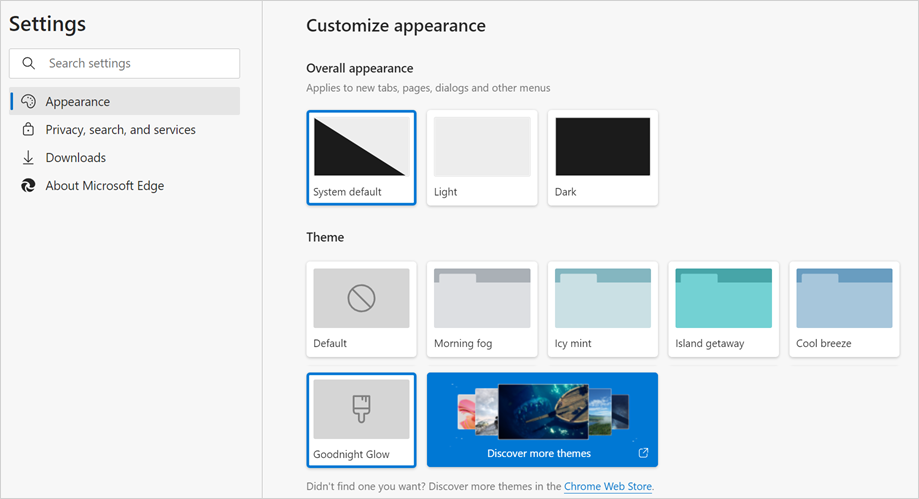Choose the Light overall appearance
919x499 pixels.
[482, 157]
